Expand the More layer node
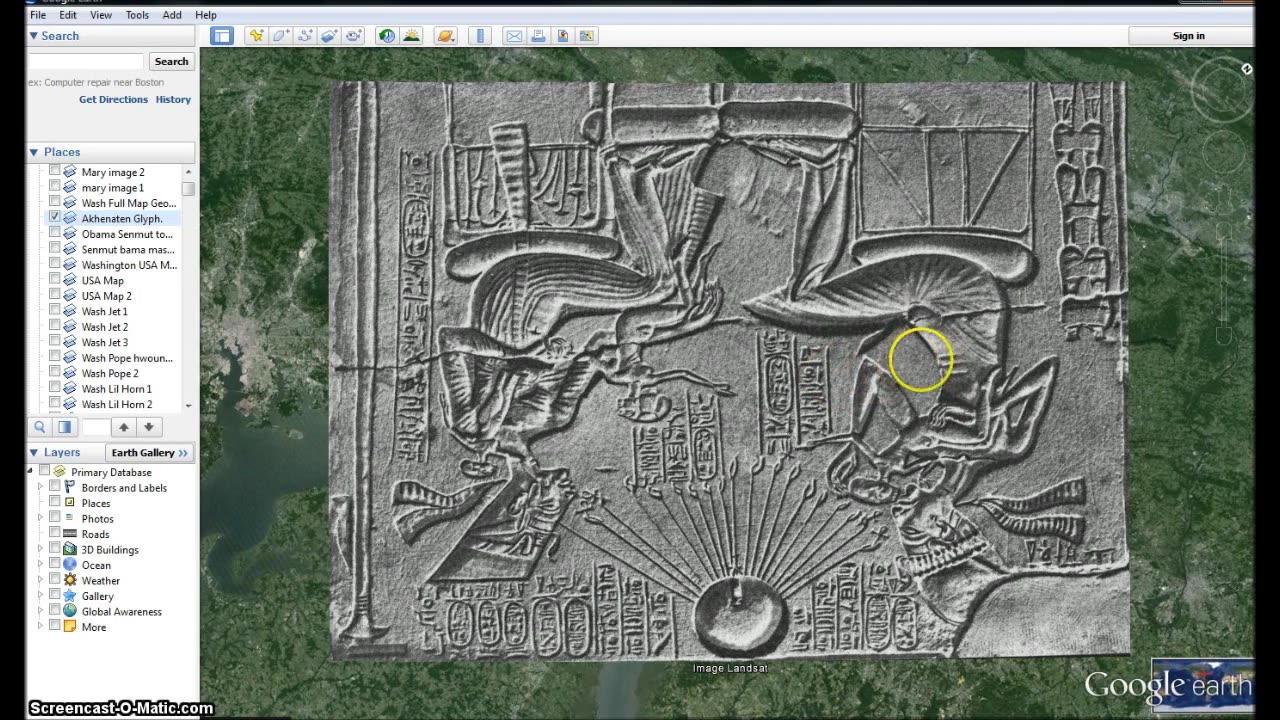Viewport: 1280px width, 720px height. coord(41,627)
